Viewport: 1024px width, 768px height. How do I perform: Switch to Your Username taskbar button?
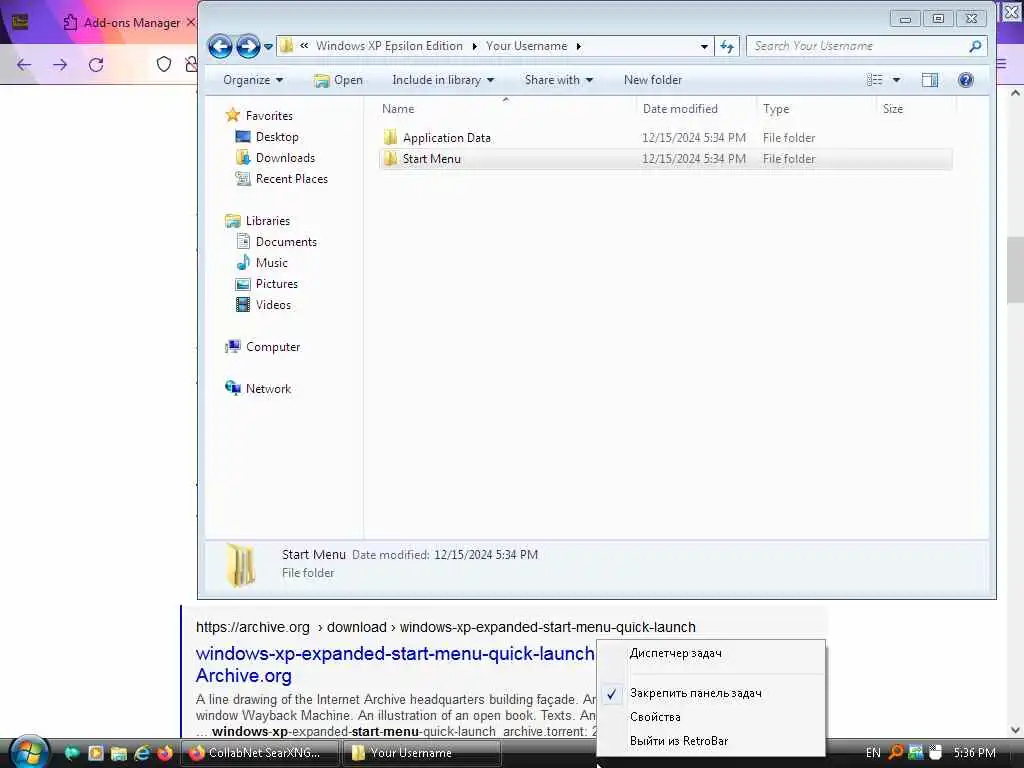click(422, 753)
